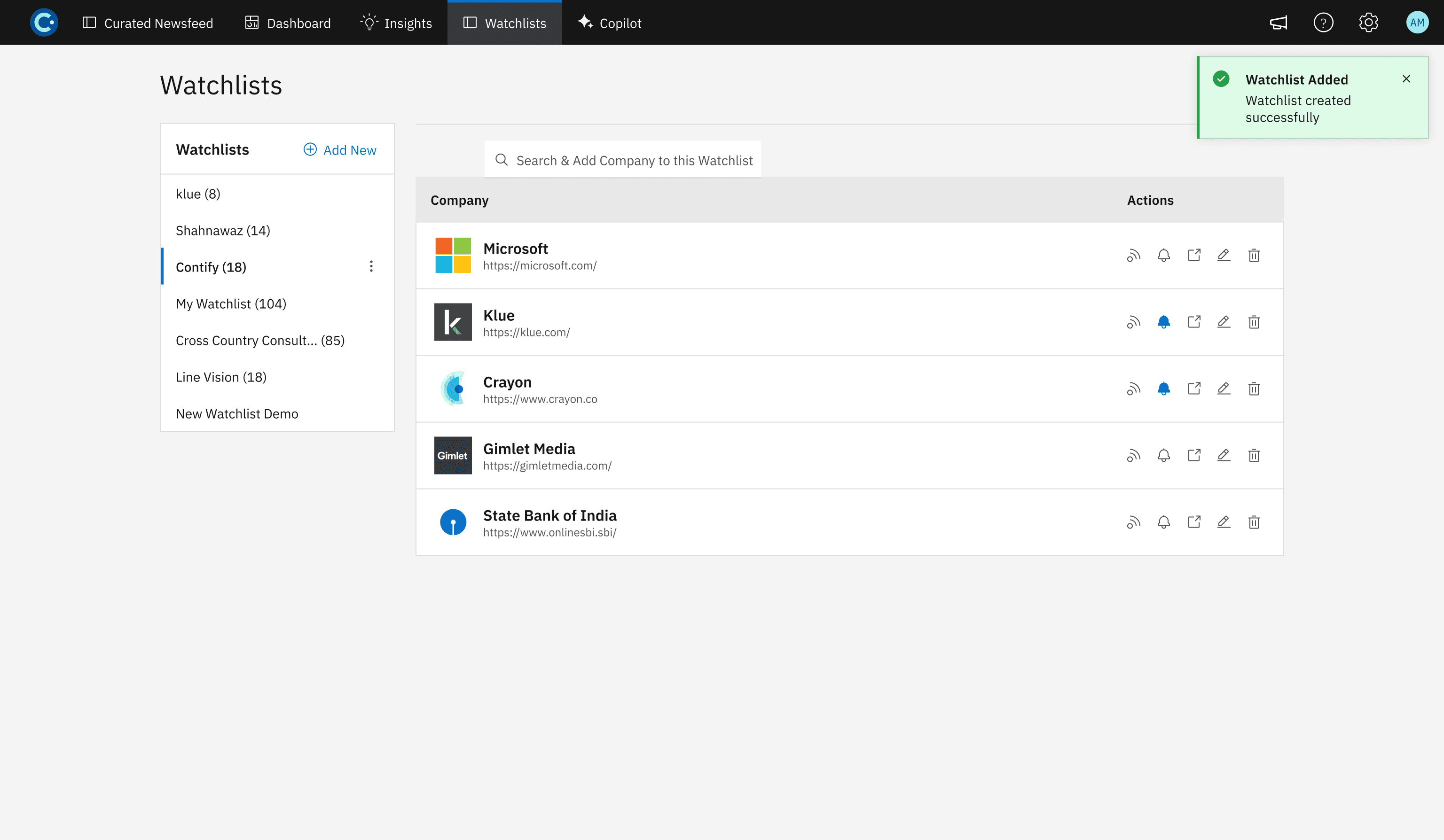Open the three-dot menu for Contify watchlist

point(371,266)
